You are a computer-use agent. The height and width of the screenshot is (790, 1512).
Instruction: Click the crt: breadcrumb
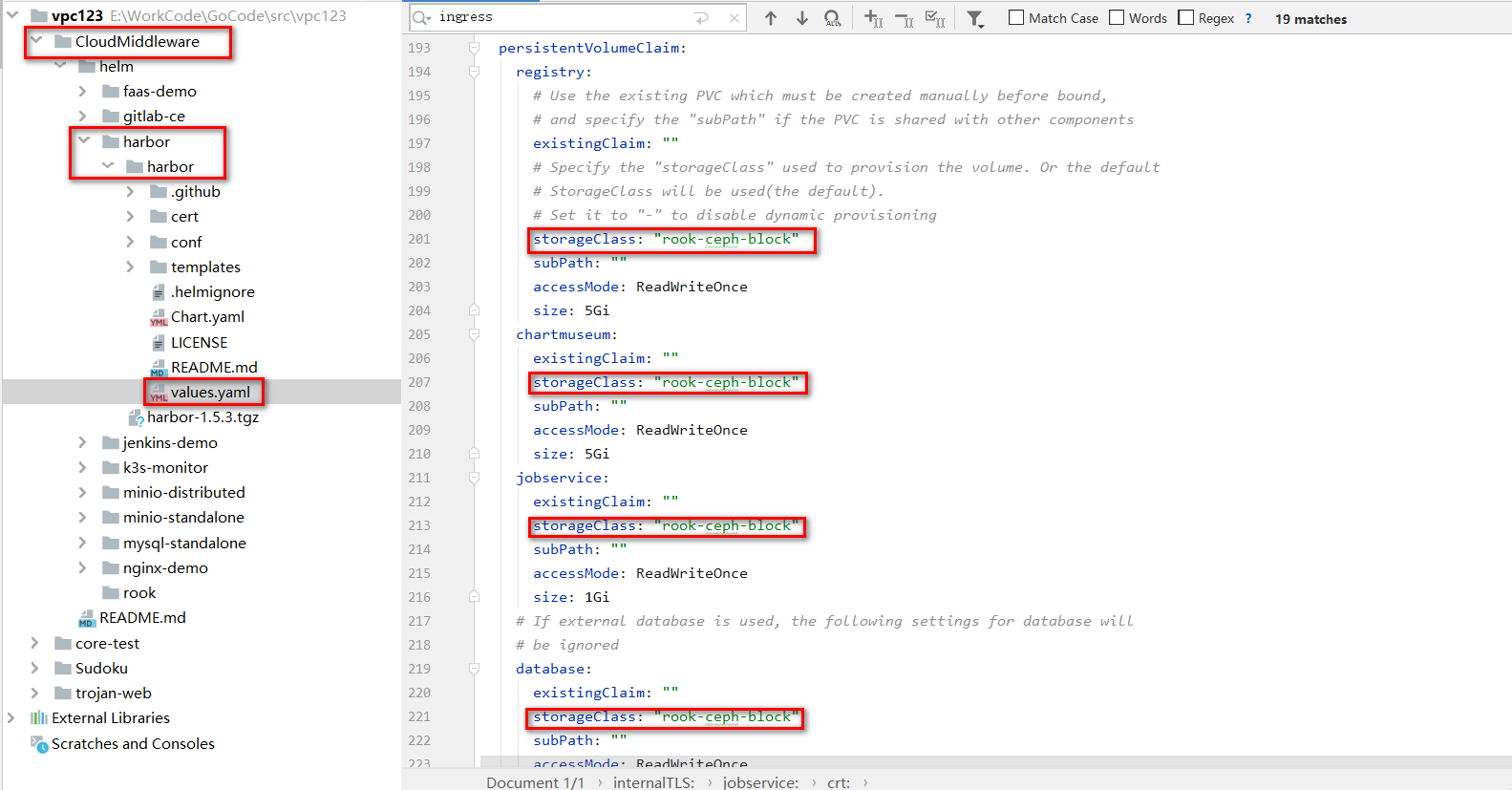[839, 782]
